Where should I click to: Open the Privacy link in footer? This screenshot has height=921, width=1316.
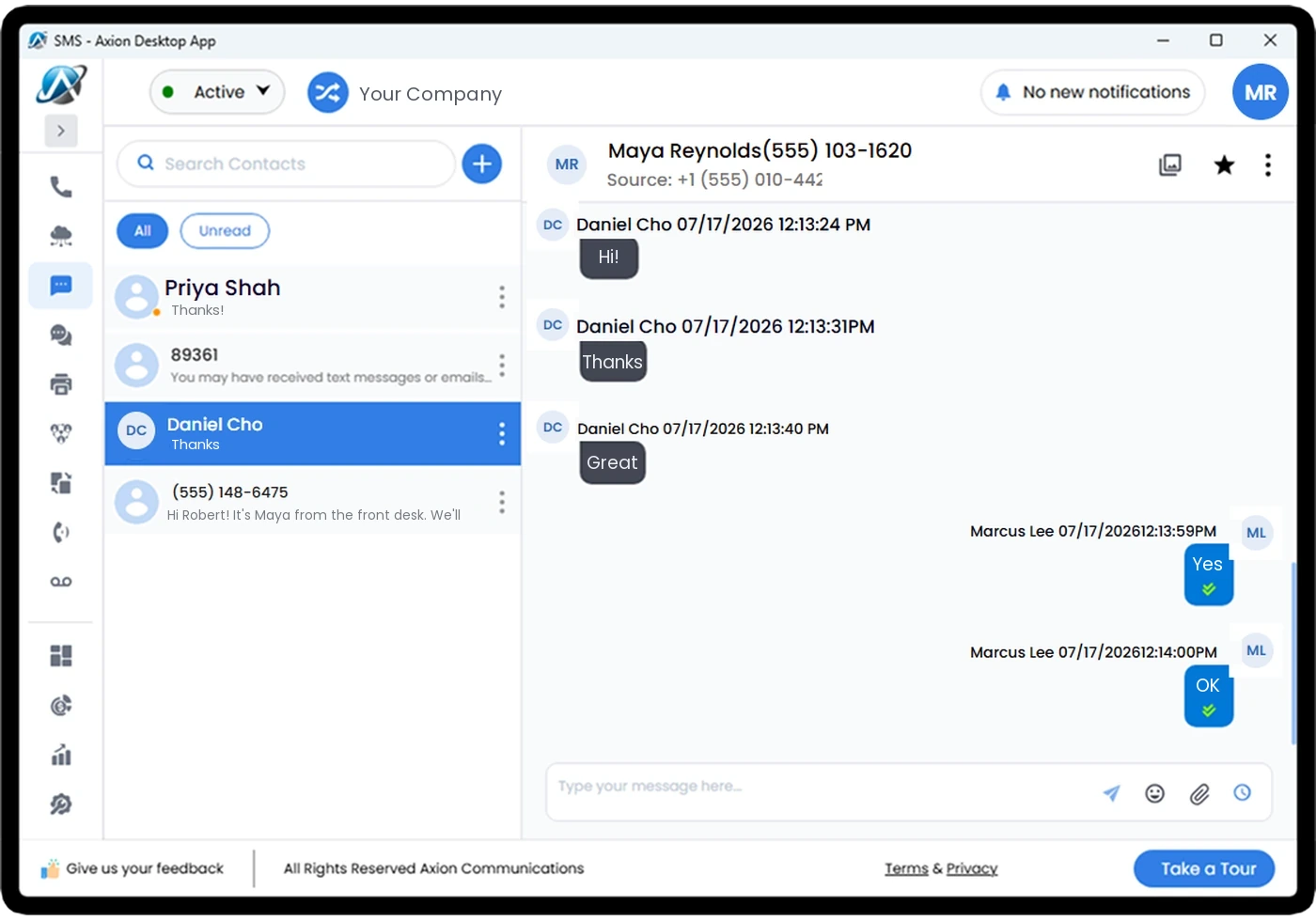tap(972, 868)
